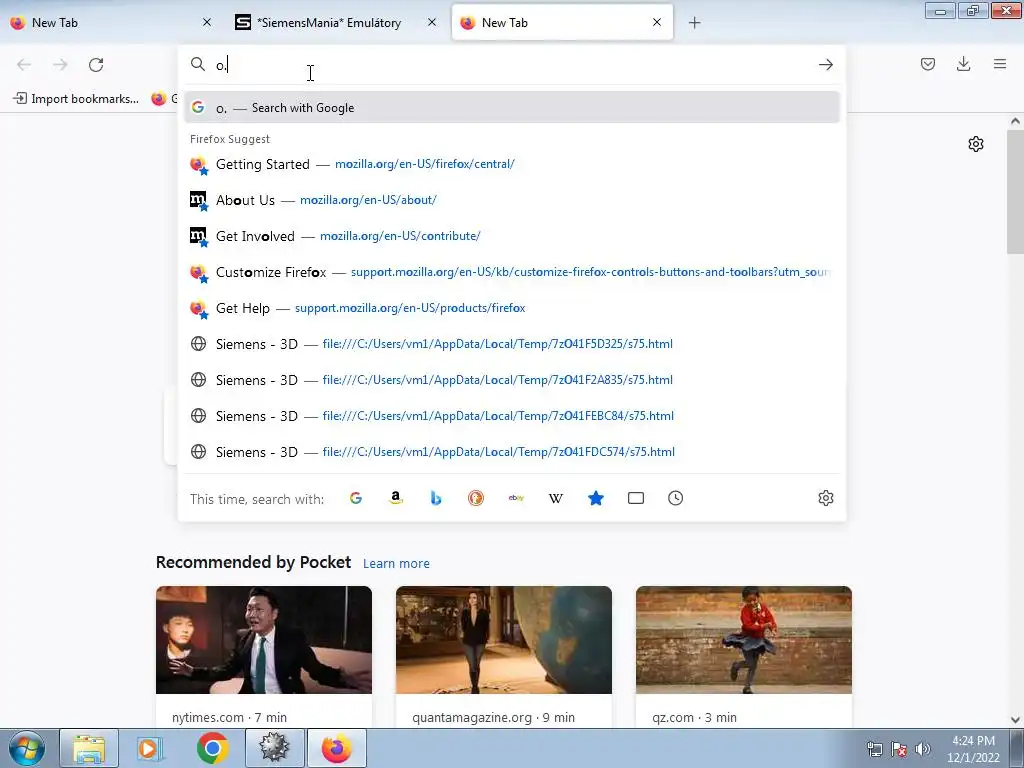This screenshot has height=768, width=1024.
Task: Open the Downloads toolbar icon
Action: (x=963, y=64)
